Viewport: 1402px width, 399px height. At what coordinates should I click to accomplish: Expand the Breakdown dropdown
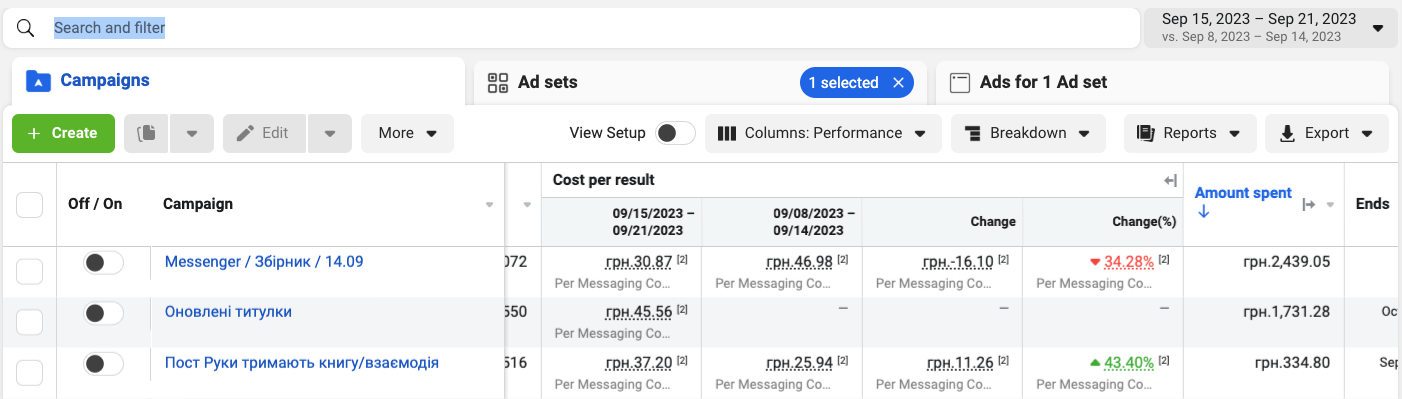coord(1028,133)
